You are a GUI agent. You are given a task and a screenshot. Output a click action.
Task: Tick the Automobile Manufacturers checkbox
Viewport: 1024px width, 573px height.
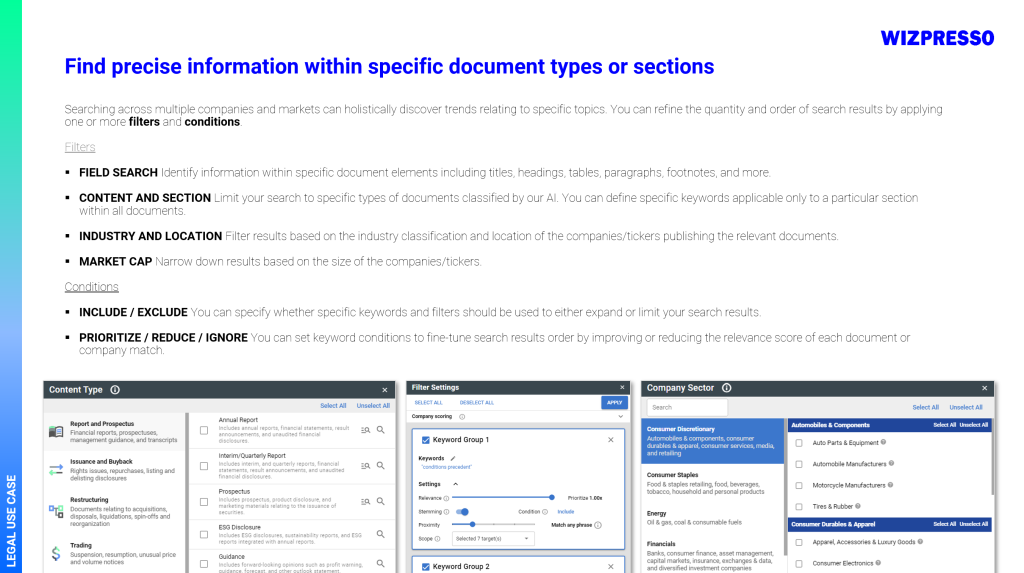[798, 464]
